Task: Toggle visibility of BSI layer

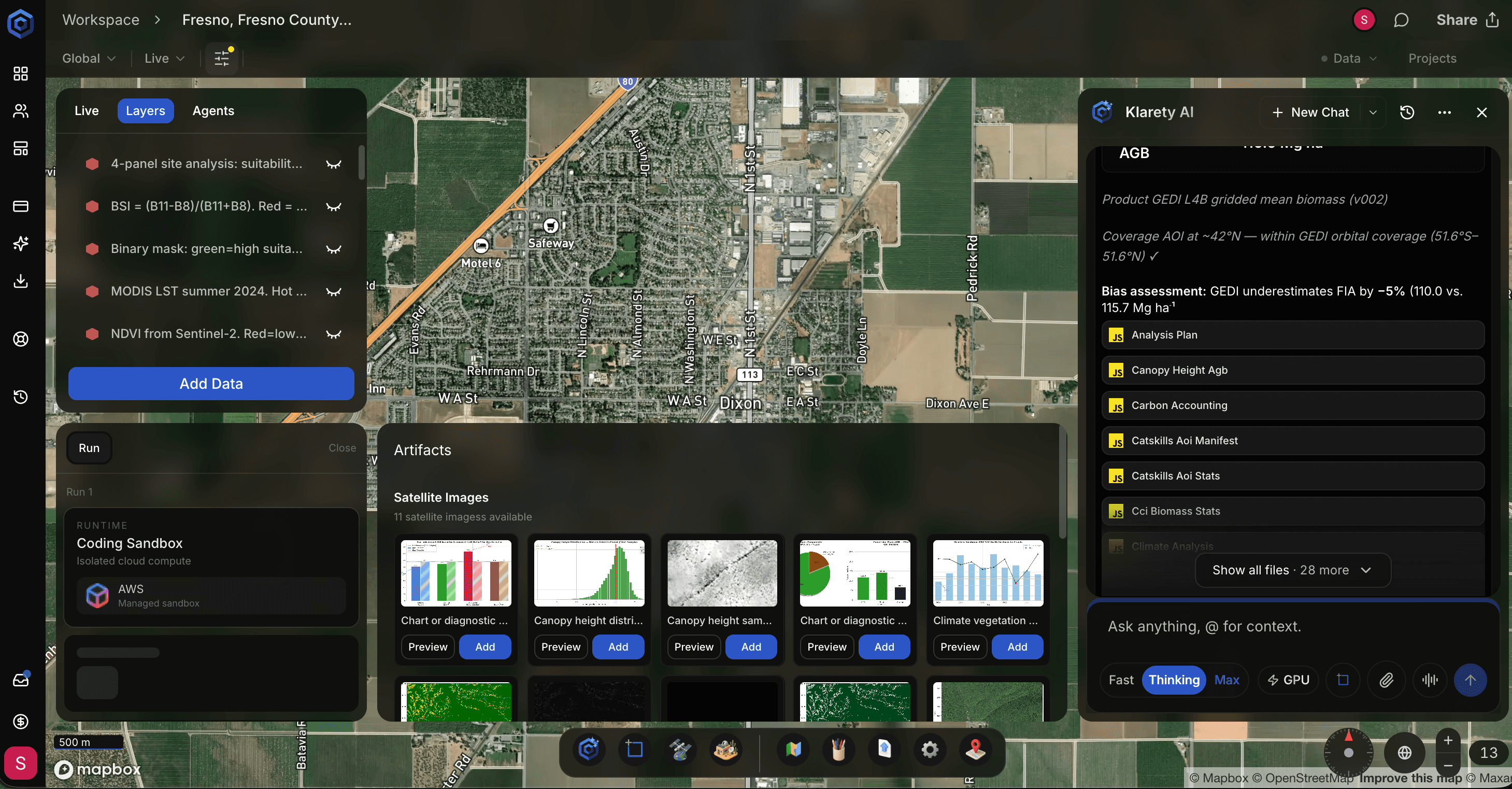Action: point(333,207)
